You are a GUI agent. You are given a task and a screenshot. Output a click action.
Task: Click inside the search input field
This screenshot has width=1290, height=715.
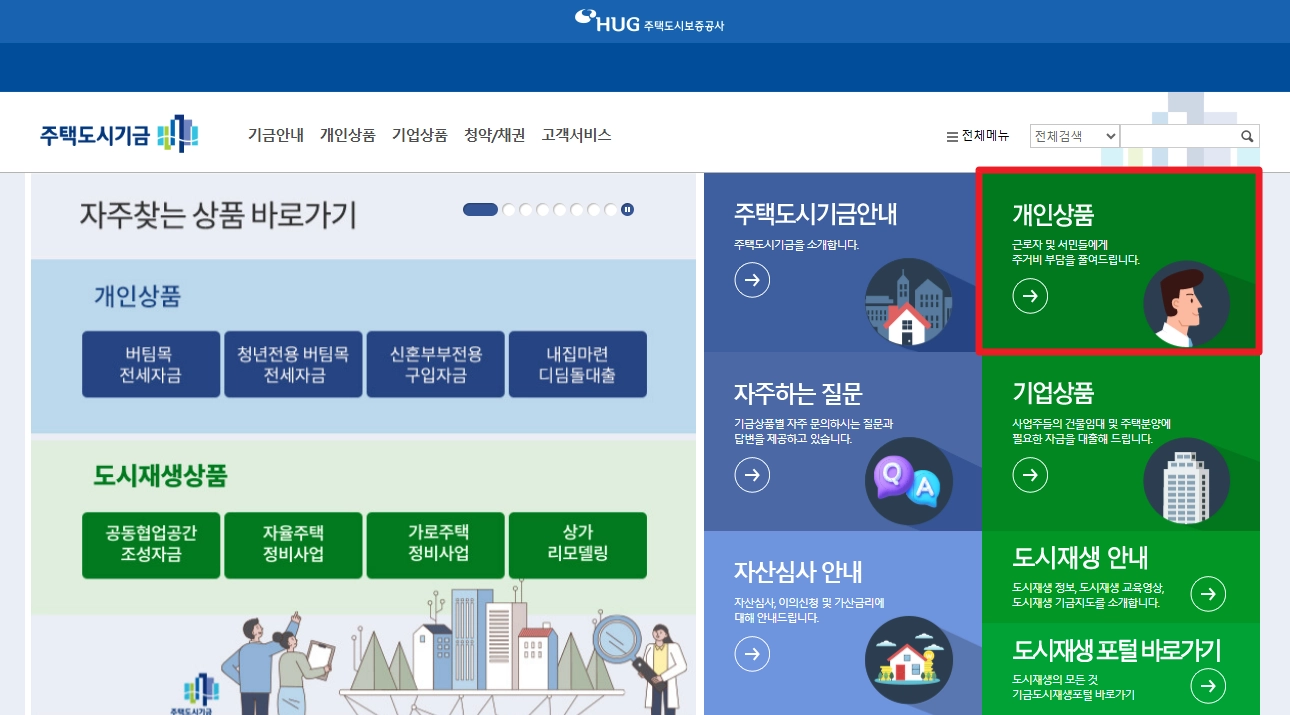[x=1180, y=135]
